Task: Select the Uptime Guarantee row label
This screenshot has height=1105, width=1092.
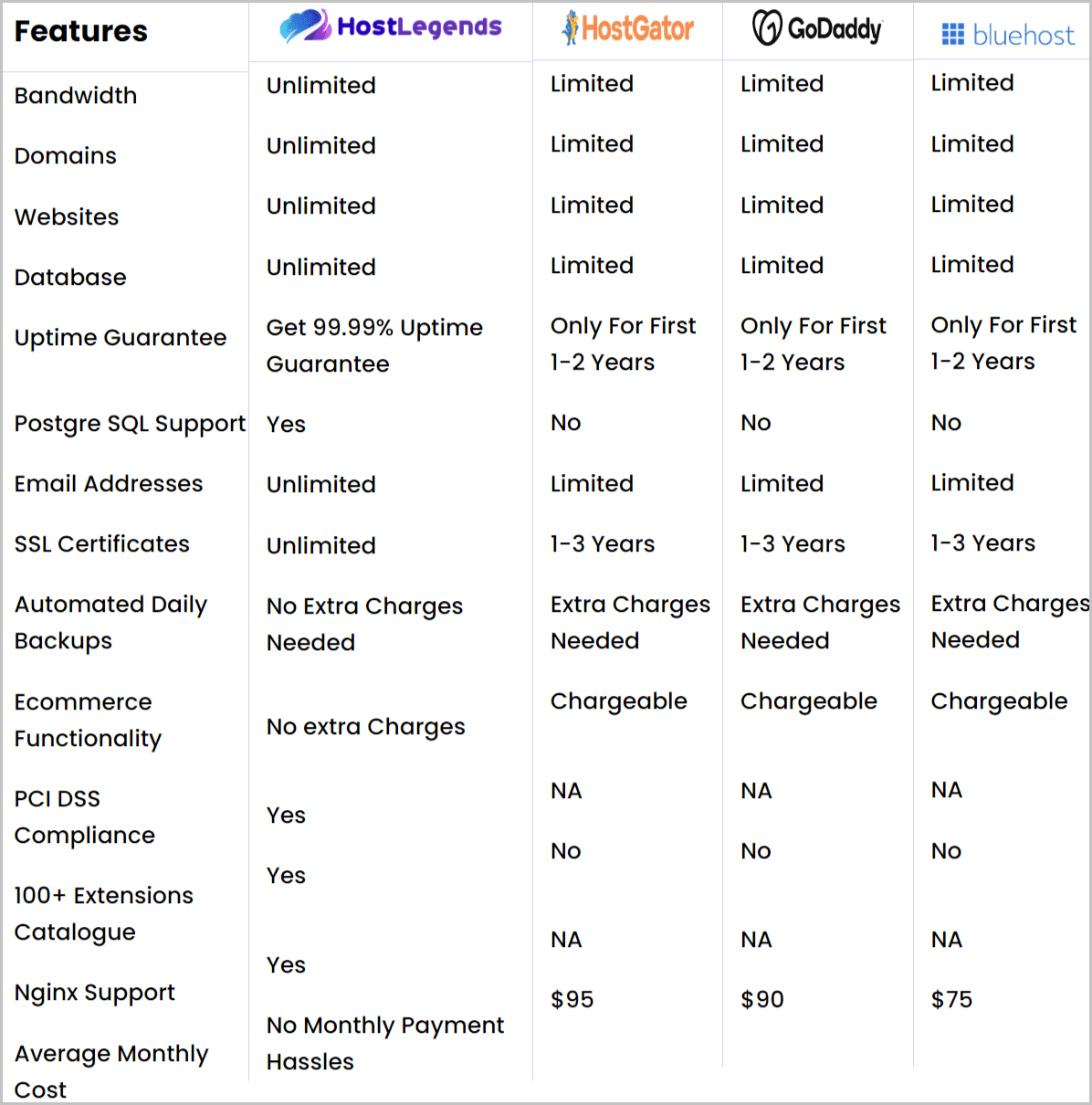Action: 121,337
